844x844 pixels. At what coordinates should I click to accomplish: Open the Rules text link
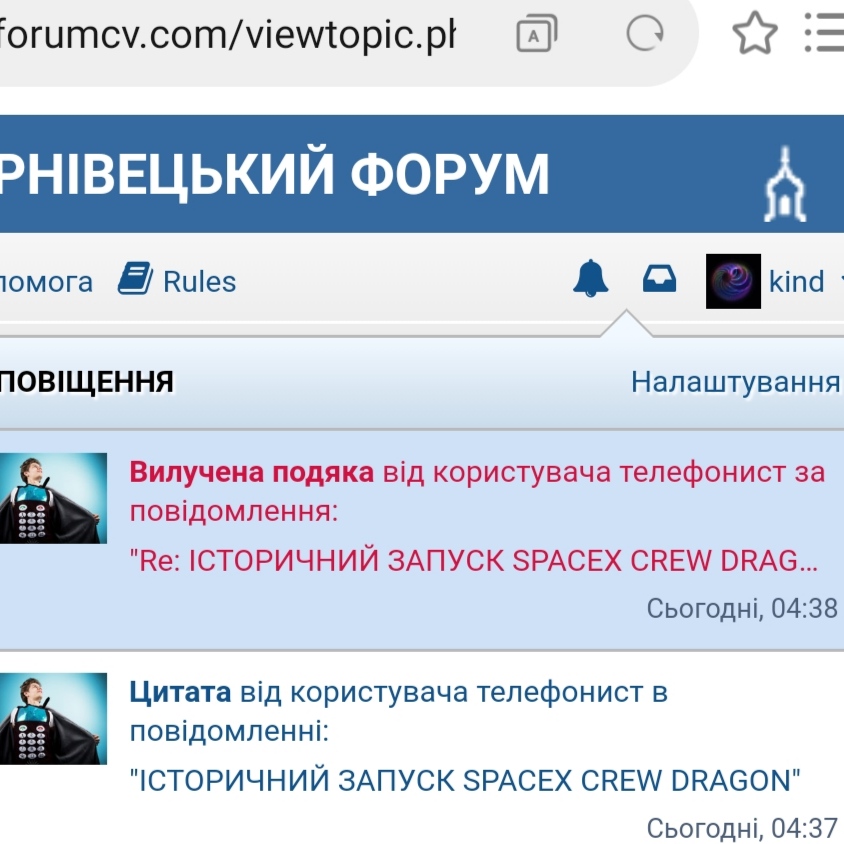pos(200,282)
